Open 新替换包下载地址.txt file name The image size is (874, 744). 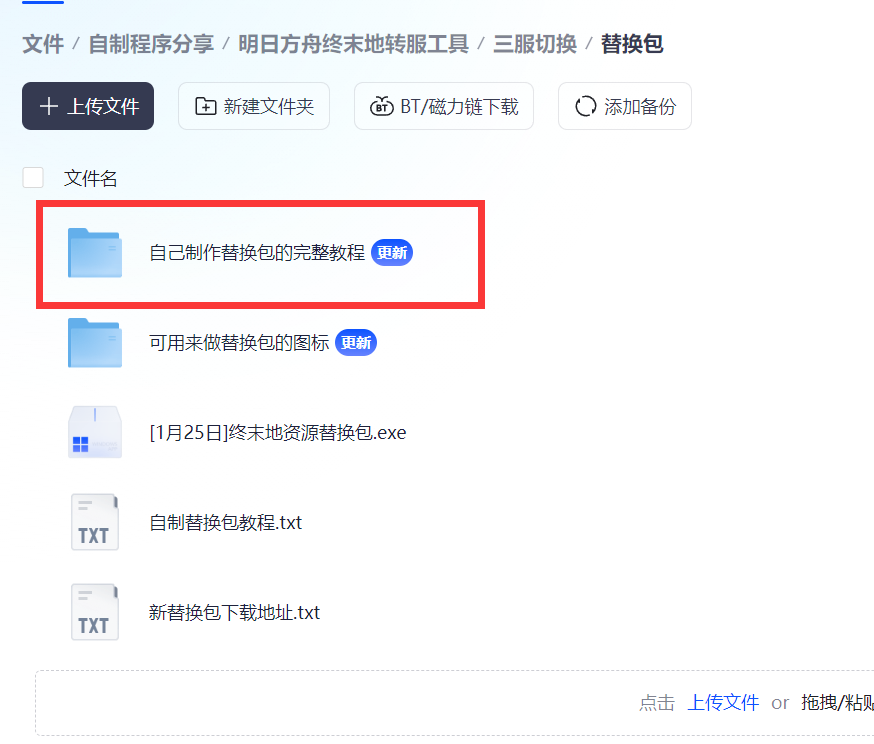234,612
